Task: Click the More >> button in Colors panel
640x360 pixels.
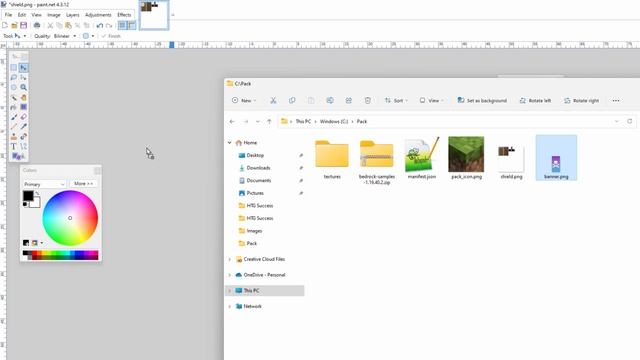Action: click(83, 184)
